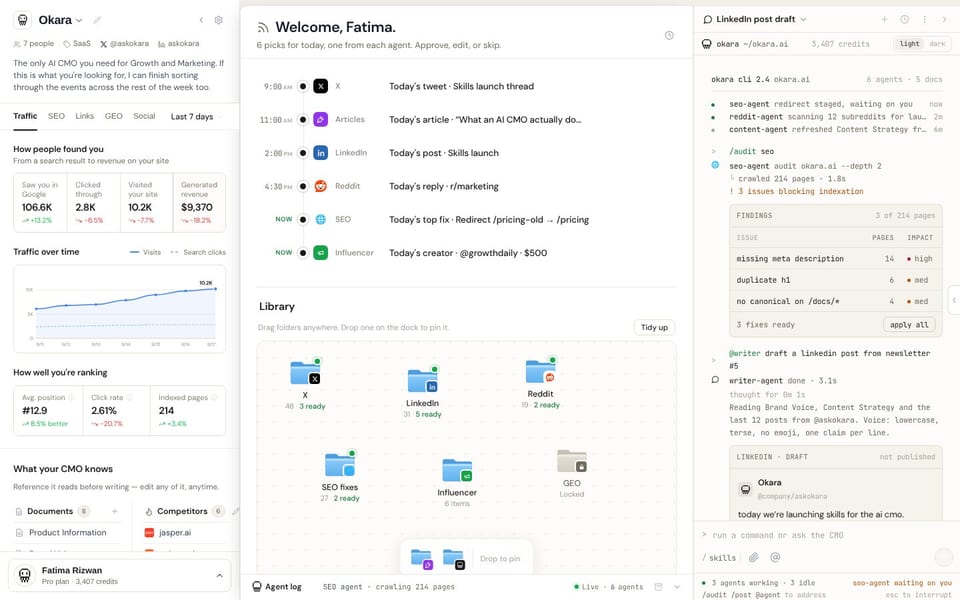Screen dimensions: 960x600
Task: Open the jasper.ai competitor entry
Action: click(x=175, y=533)
